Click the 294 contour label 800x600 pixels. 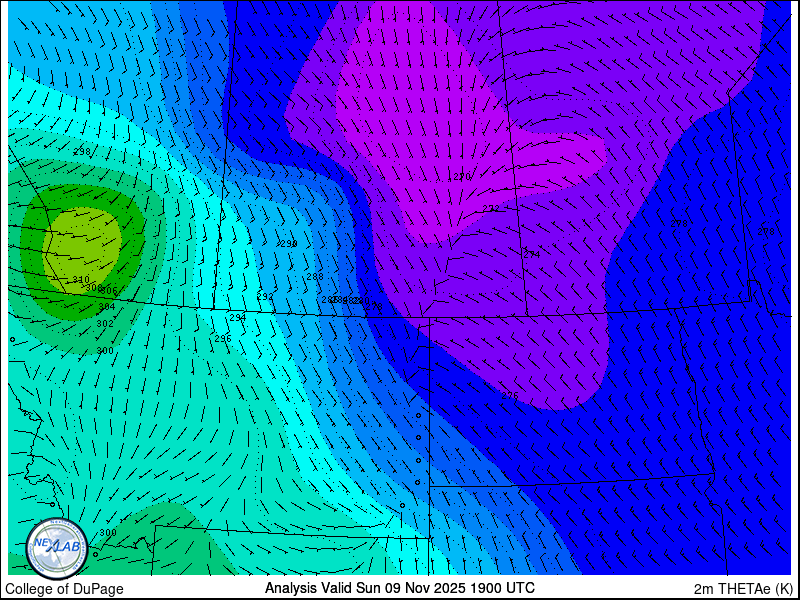238,317
